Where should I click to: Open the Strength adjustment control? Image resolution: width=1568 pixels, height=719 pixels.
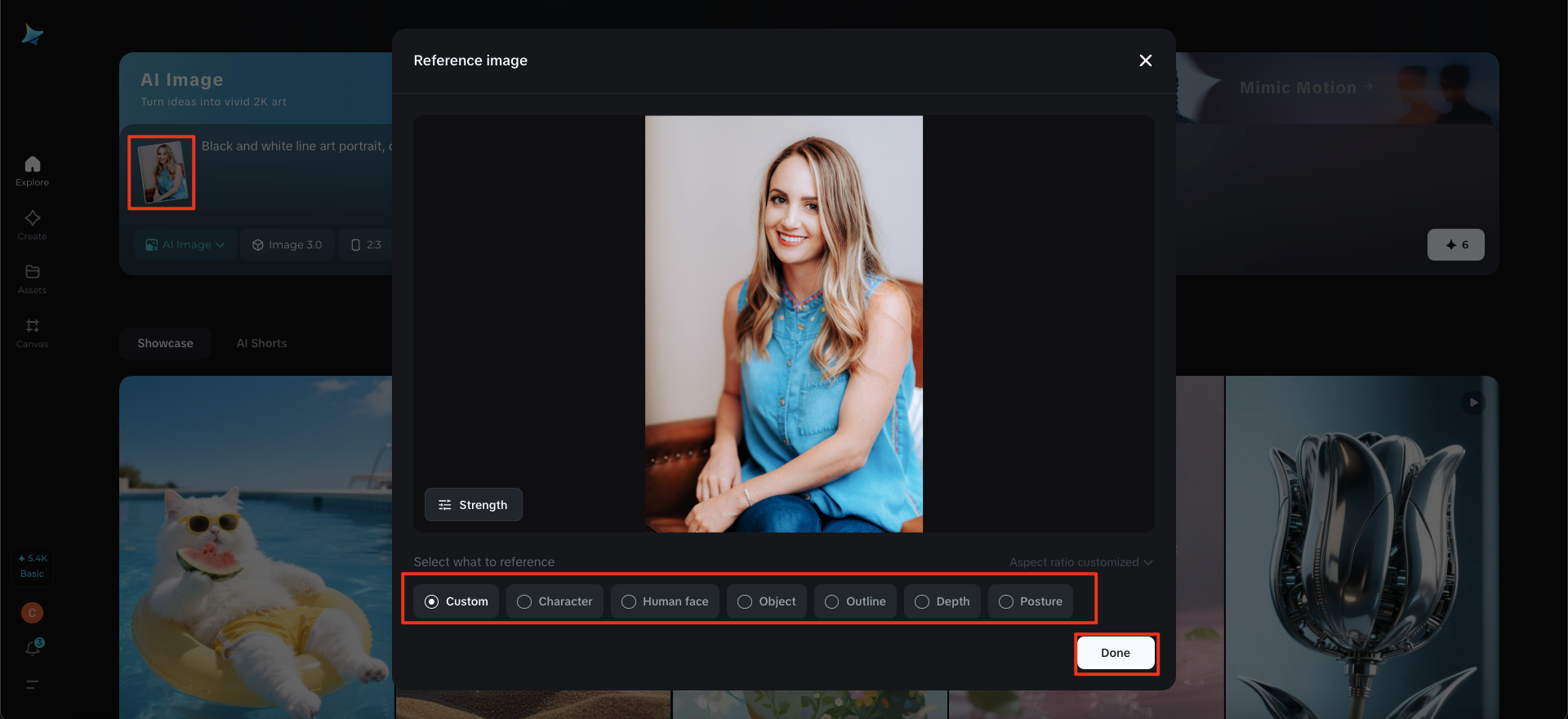(x=474, y=505)
